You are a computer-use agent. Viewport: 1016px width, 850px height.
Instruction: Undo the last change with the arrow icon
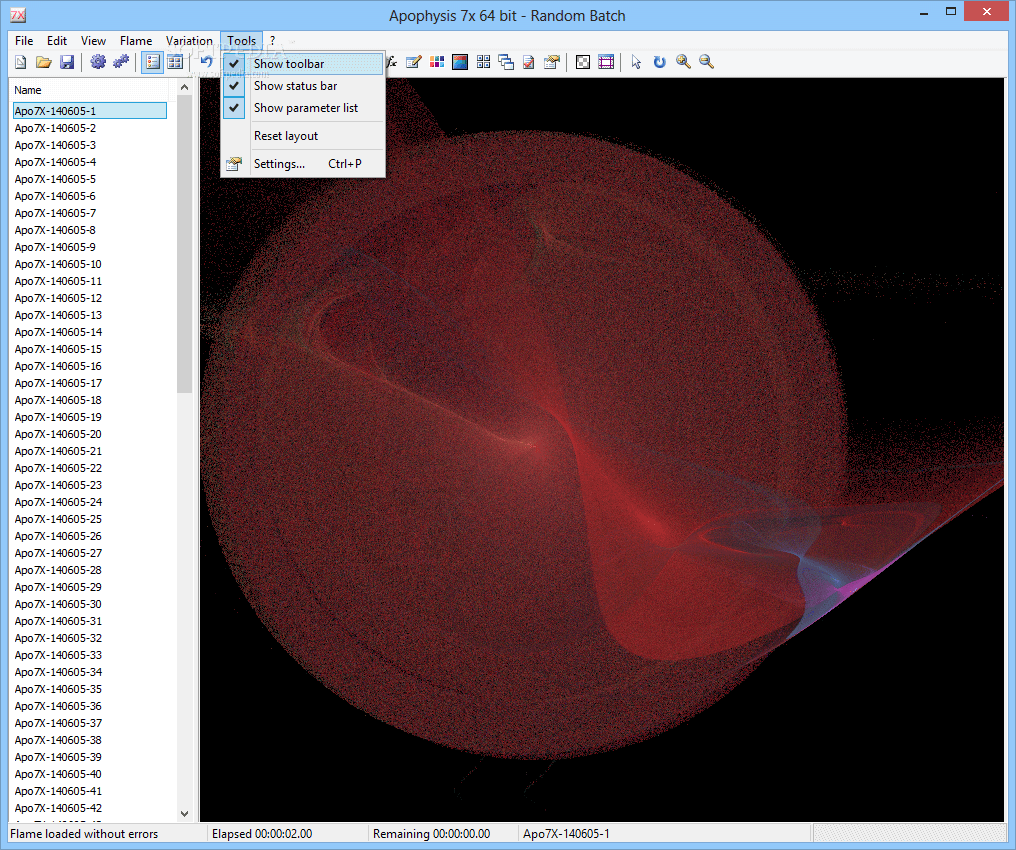(207, 62)
